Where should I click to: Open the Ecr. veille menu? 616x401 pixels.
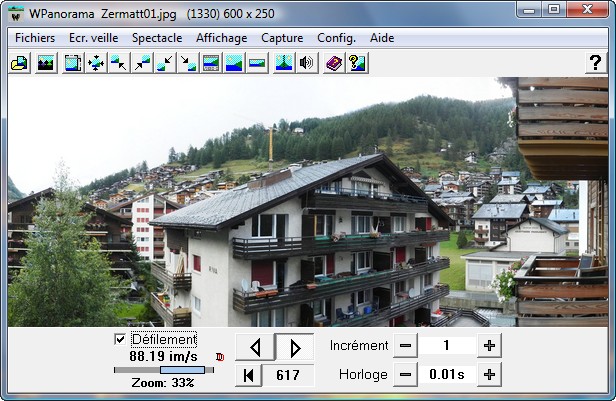click(x=94, y=38)
